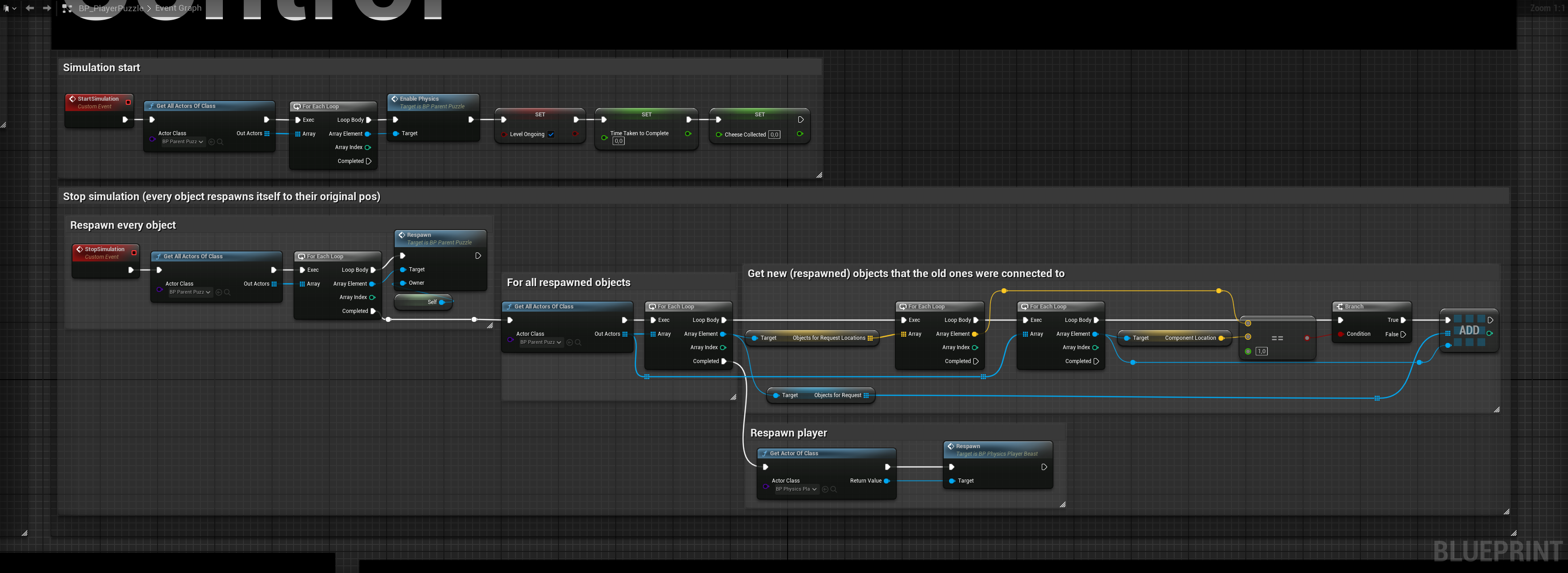Click the BP_PlayerPuzzle breadcrumb
1568x573 pixels.
click(111, 9)
